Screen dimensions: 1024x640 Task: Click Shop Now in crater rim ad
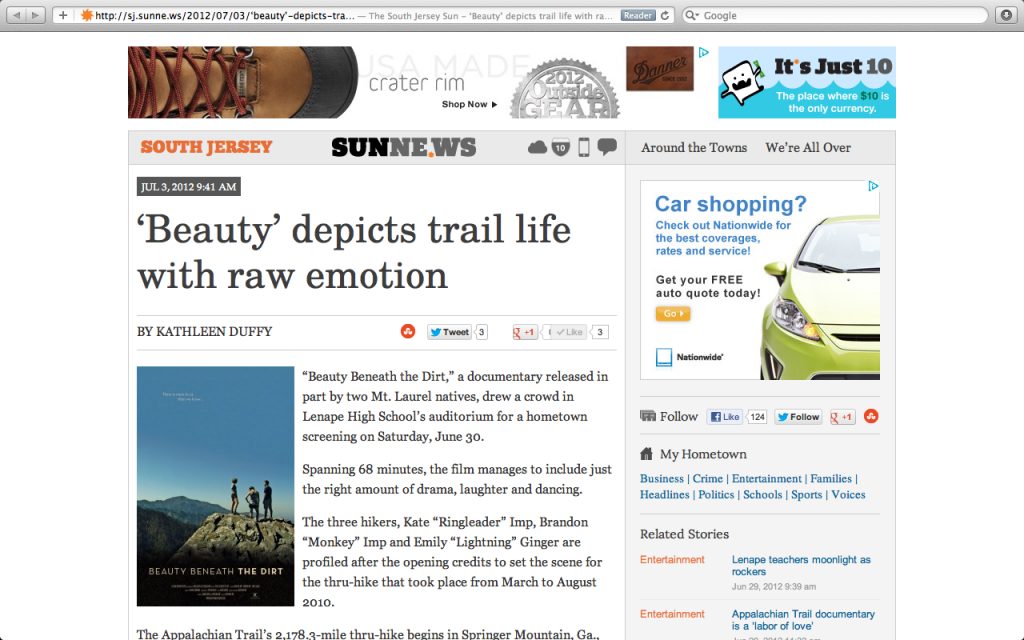click(469, 104)
